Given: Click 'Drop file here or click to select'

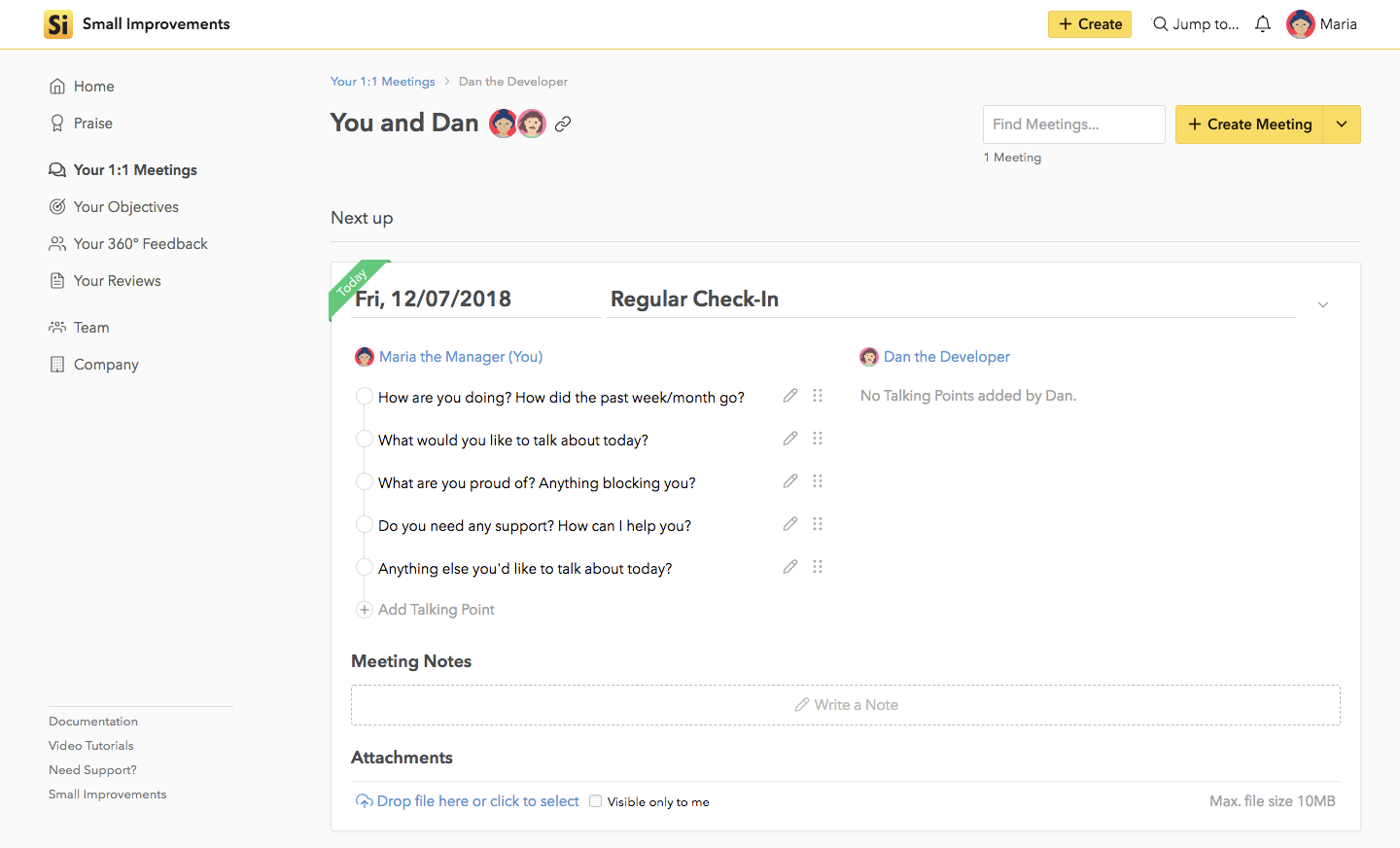Looking at the screenshot, I should (478, 801).
